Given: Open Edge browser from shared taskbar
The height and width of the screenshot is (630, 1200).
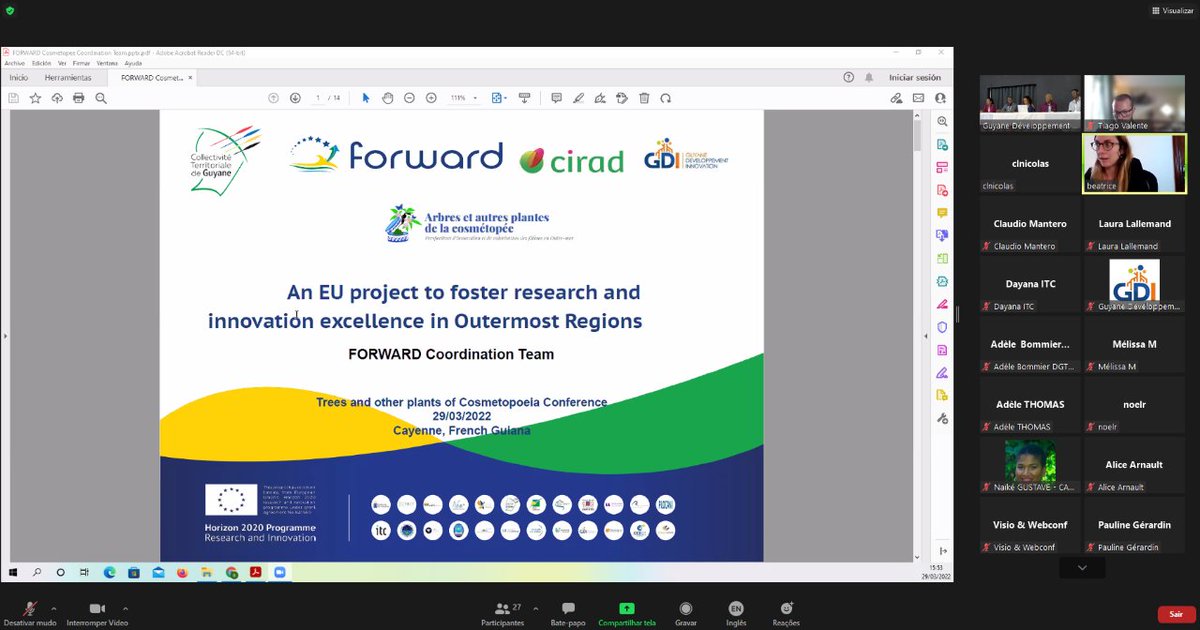Looking at the screenshot, I should (x=109, y=572).
